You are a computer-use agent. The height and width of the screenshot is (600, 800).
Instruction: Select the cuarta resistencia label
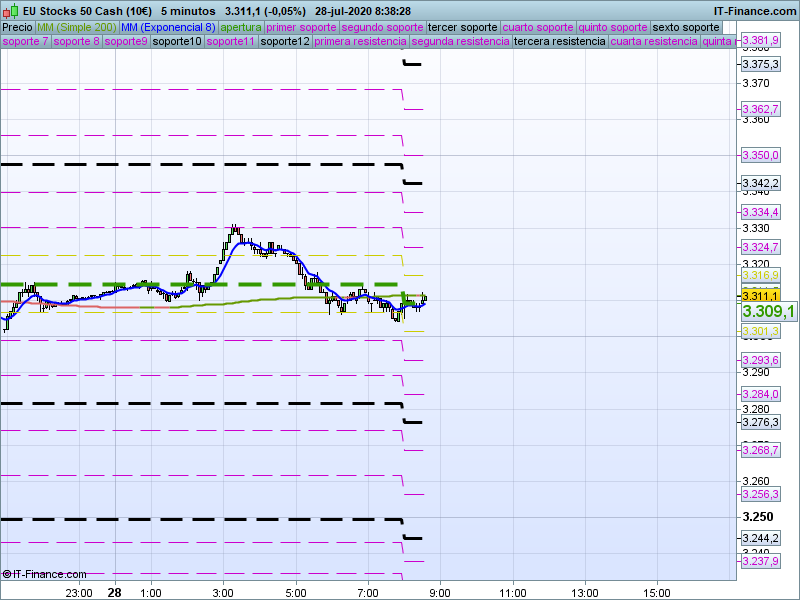point(654,42)
